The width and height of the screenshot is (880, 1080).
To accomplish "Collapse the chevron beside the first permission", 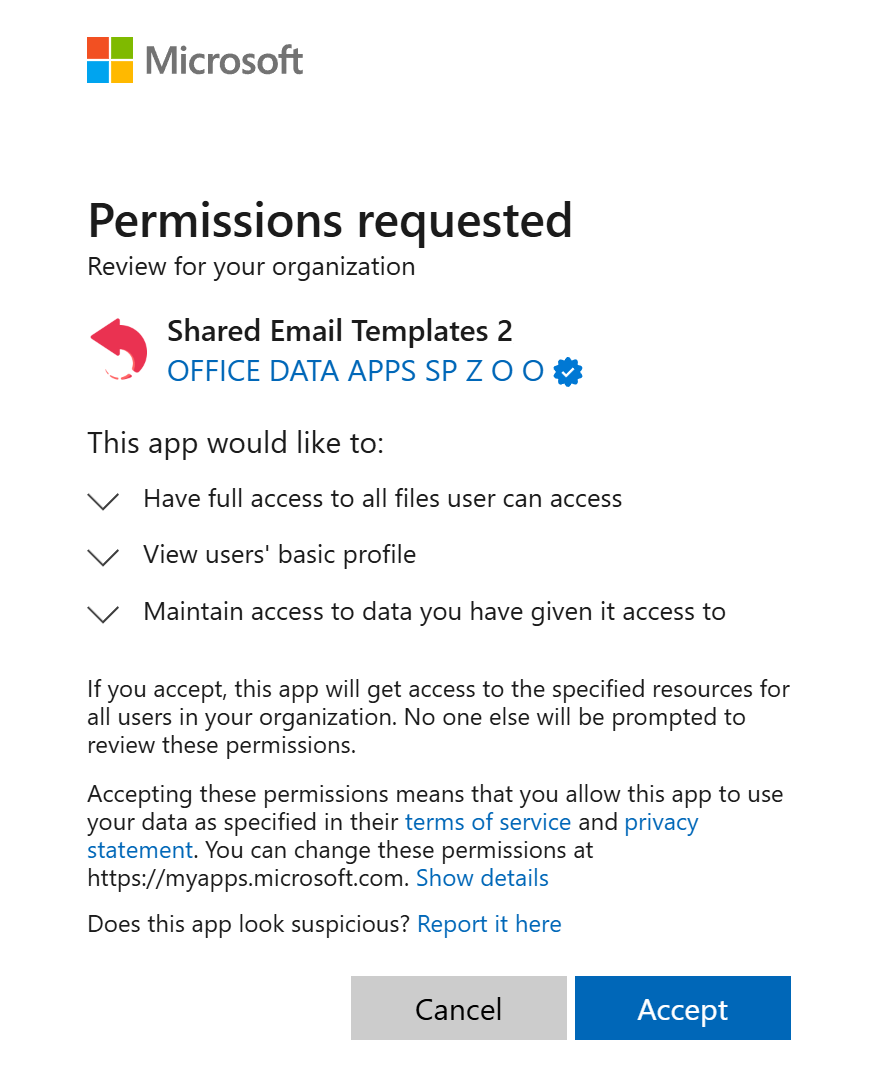I will 103,501.
